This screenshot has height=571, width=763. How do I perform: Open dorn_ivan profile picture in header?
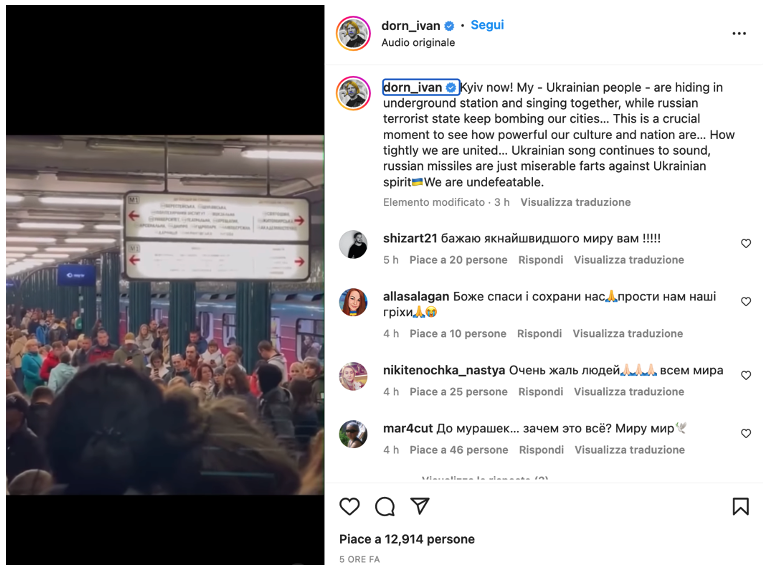[353, 33]
